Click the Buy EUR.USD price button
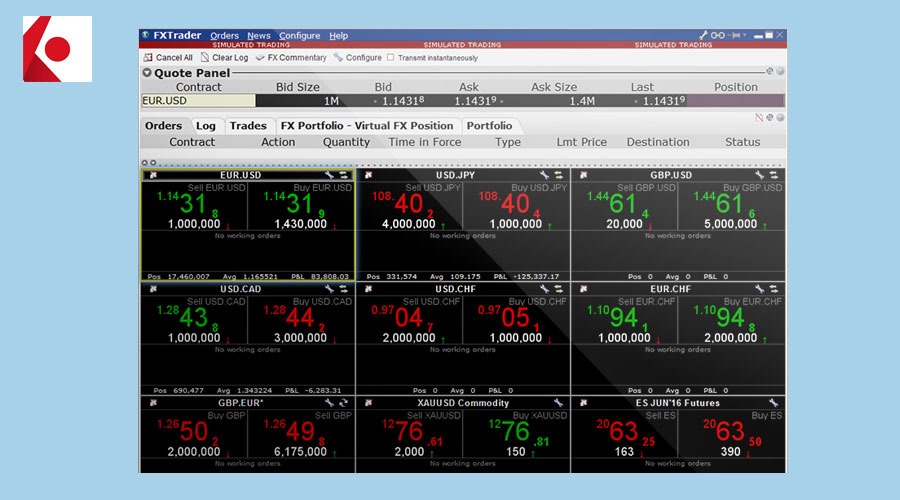This screenshot has width=900, height=500. pos(301,207)
